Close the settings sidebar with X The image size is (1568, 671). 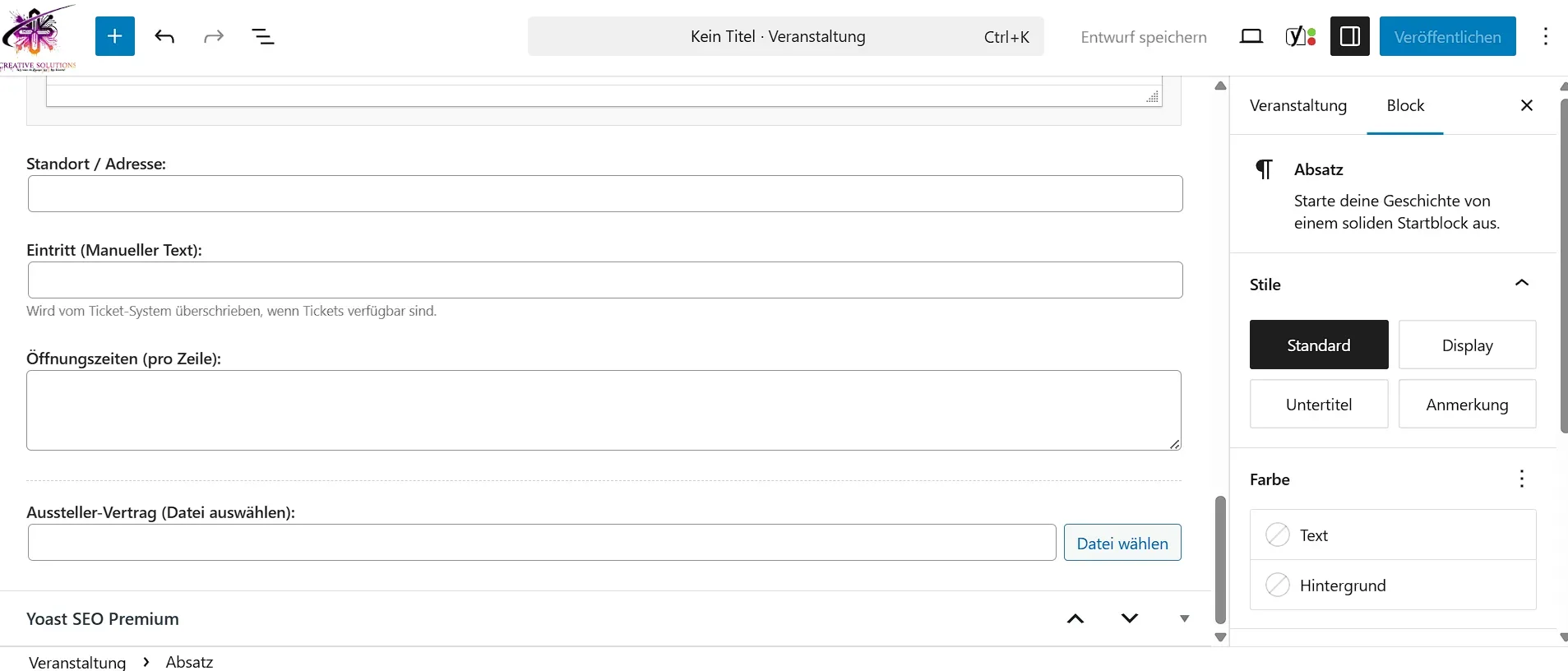pyautogui.click(x=1527, y=105)
